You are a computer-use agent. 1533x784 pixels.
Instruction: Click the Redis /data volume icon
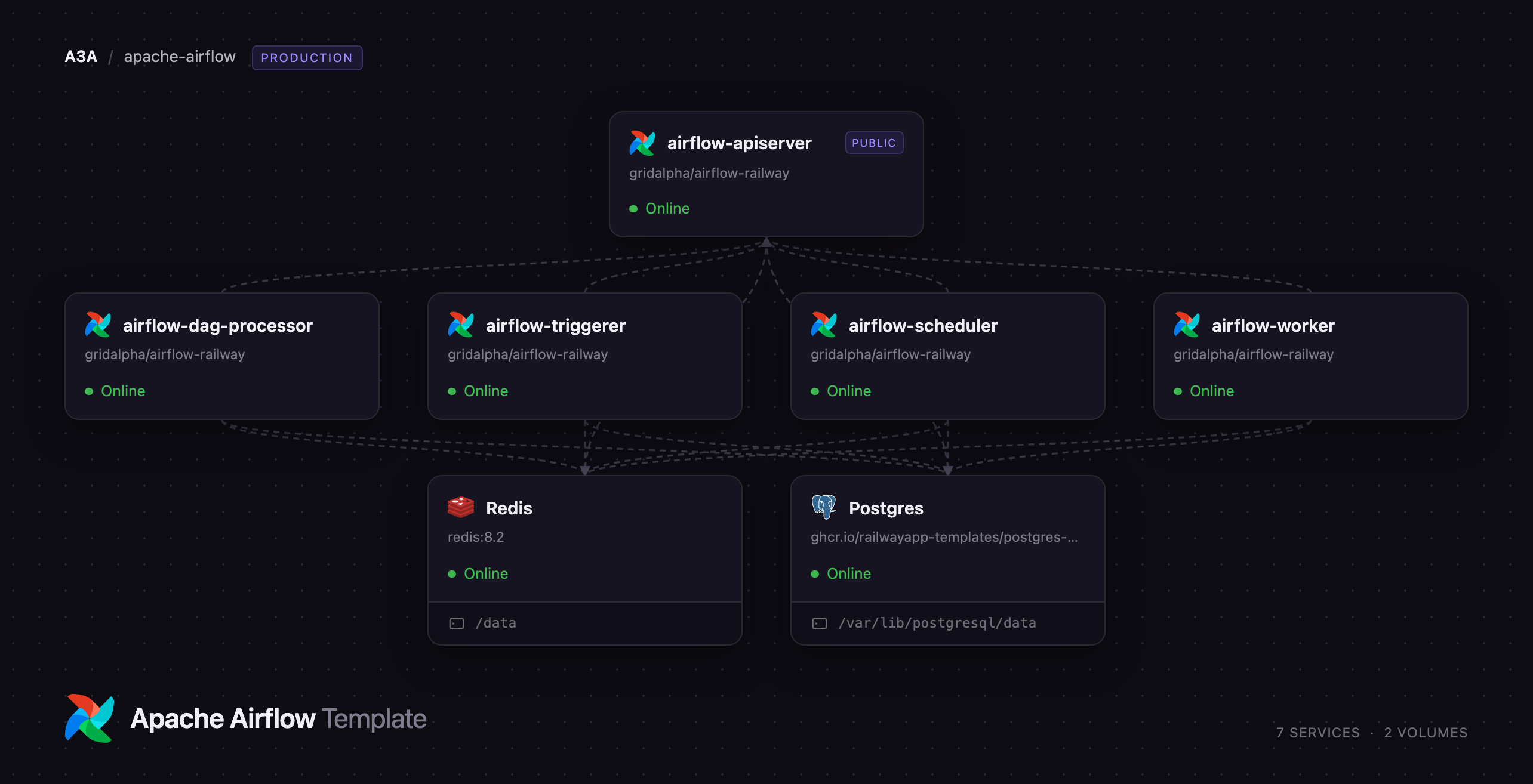(457, 624)
